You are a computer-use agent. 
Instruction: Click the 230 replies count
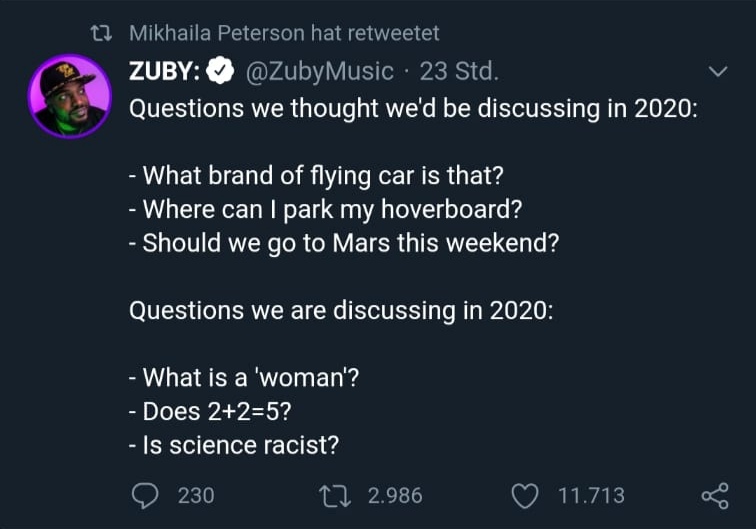coord(196,495)
